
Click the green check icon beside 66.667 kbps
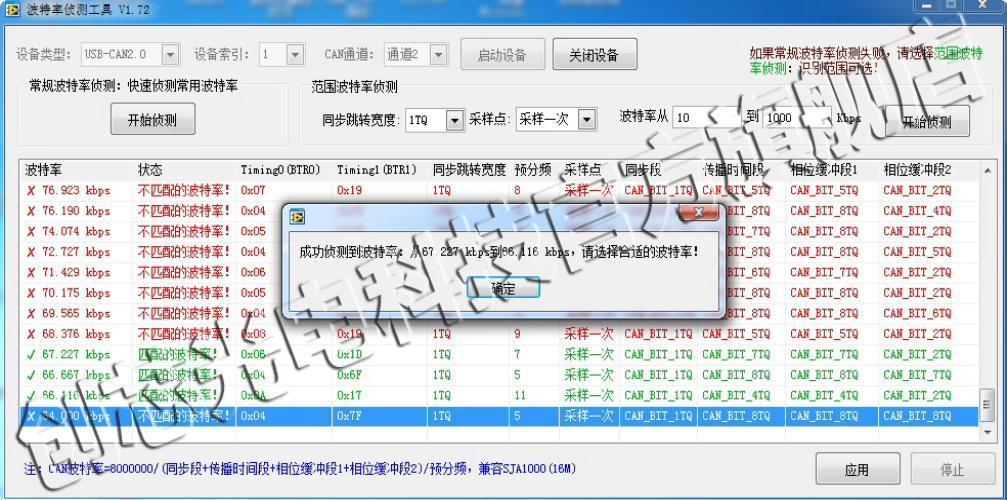[x=31, y=375]
